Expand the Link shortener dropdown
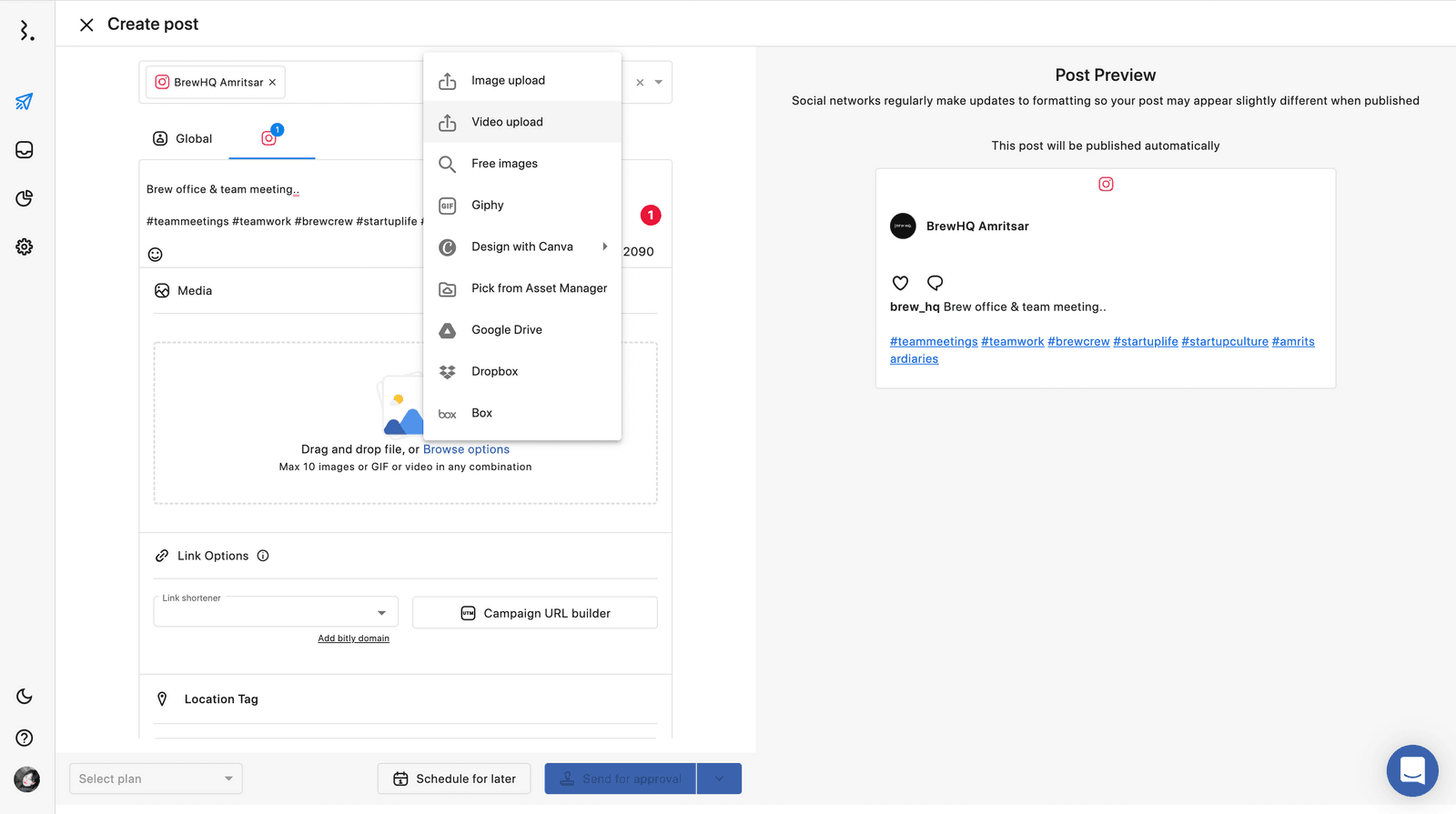The width and height of the screenshot is (1456, 814). (381, 613)
